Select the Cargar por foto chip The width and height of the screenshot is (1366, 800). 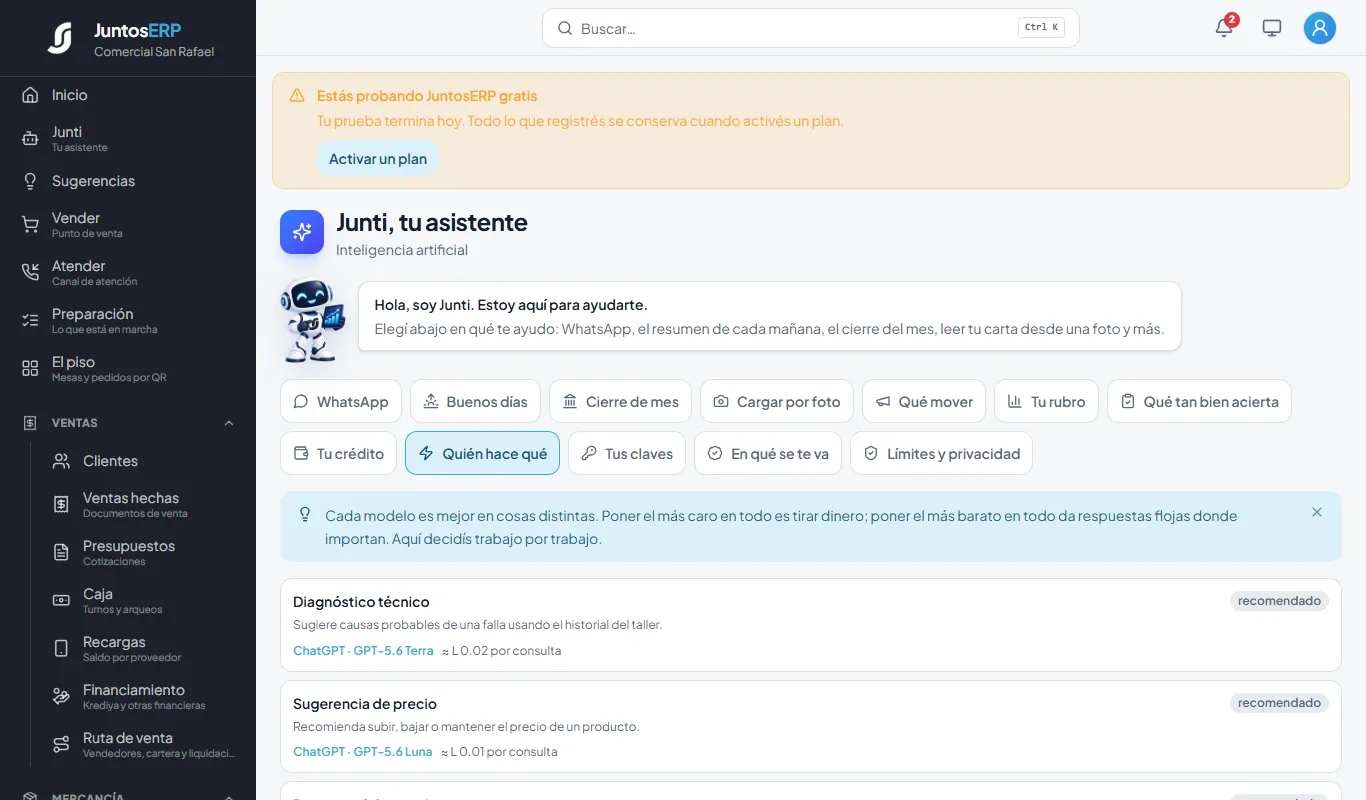777,401
